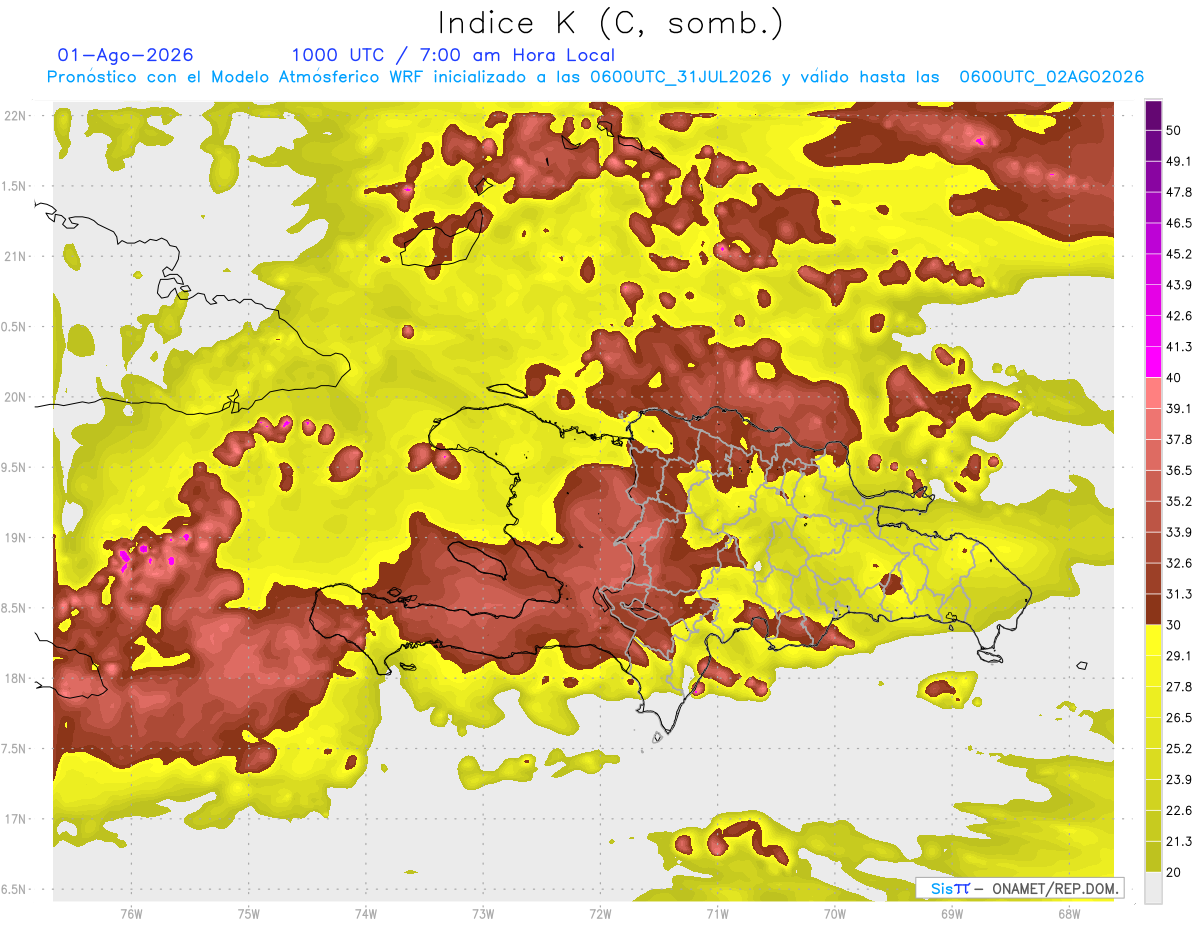Click the valid-until time '0600UTC_02AGO2026'
1200x927 pixels.
(1052, 77)
